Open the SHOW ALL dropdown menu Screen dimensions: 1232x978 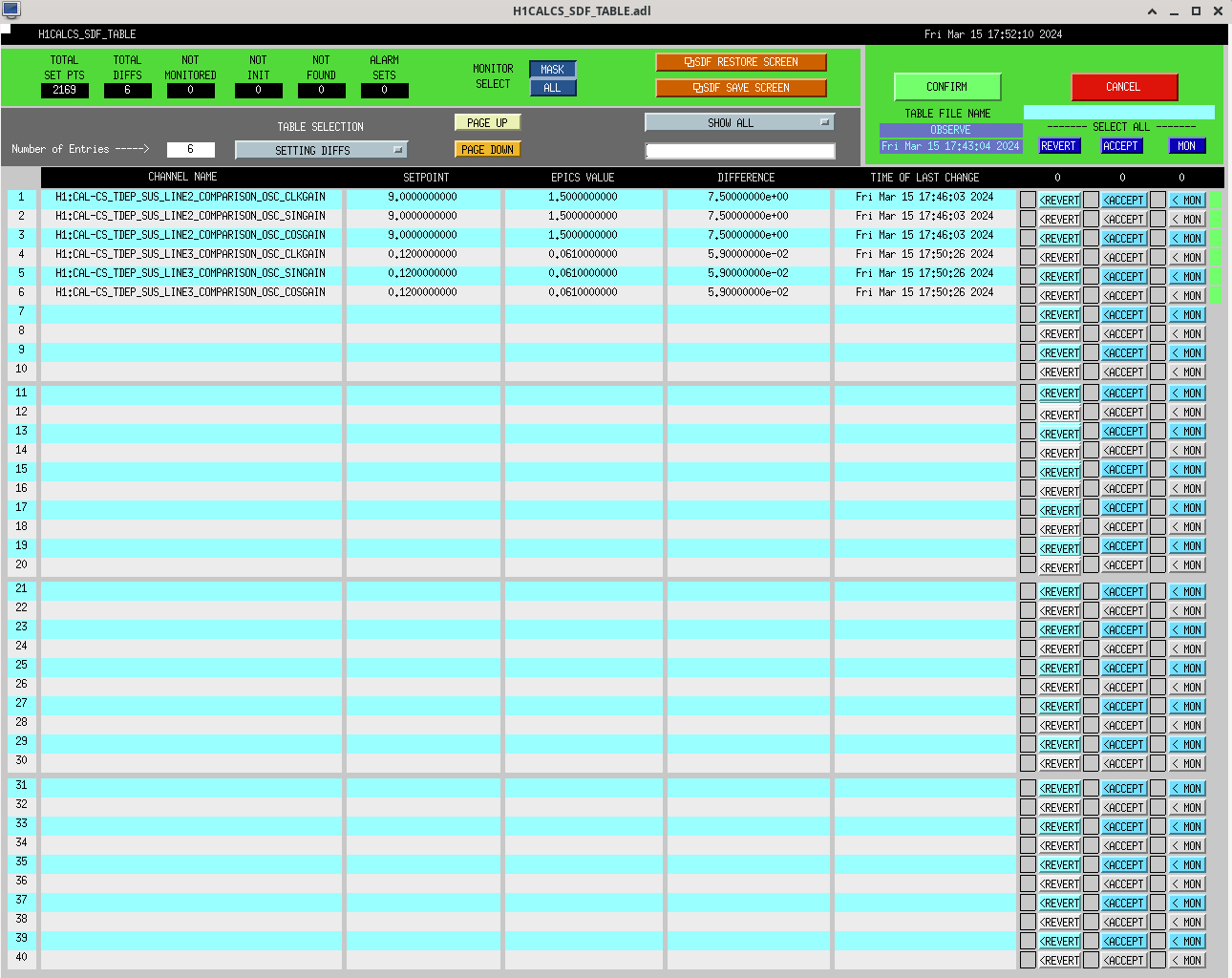[x=739, y=122]
